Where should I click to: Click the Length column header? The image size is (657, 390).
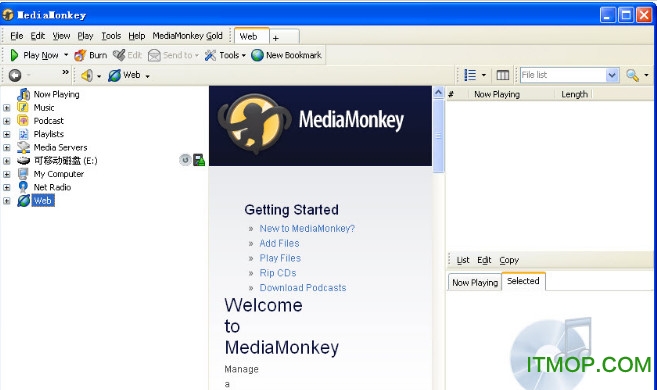point(574,95)
